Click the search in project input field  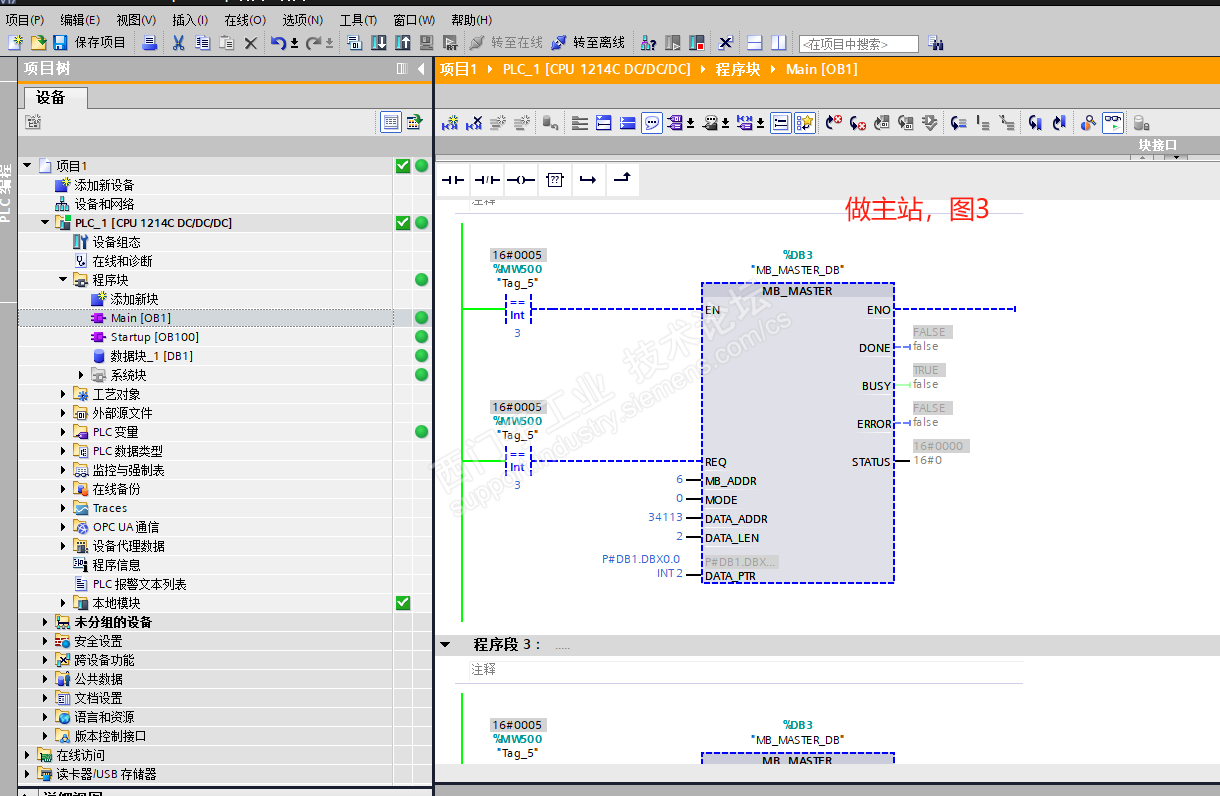pos(857,44)
